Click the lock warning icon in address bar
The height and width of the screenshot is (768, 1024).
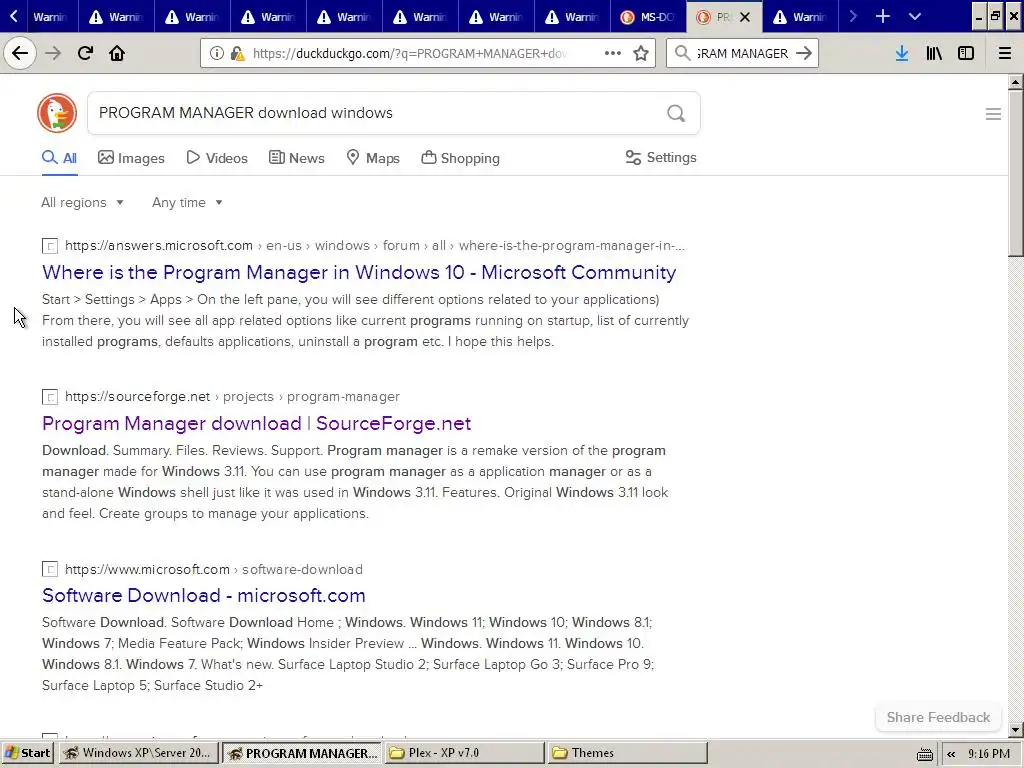point(238,54)
